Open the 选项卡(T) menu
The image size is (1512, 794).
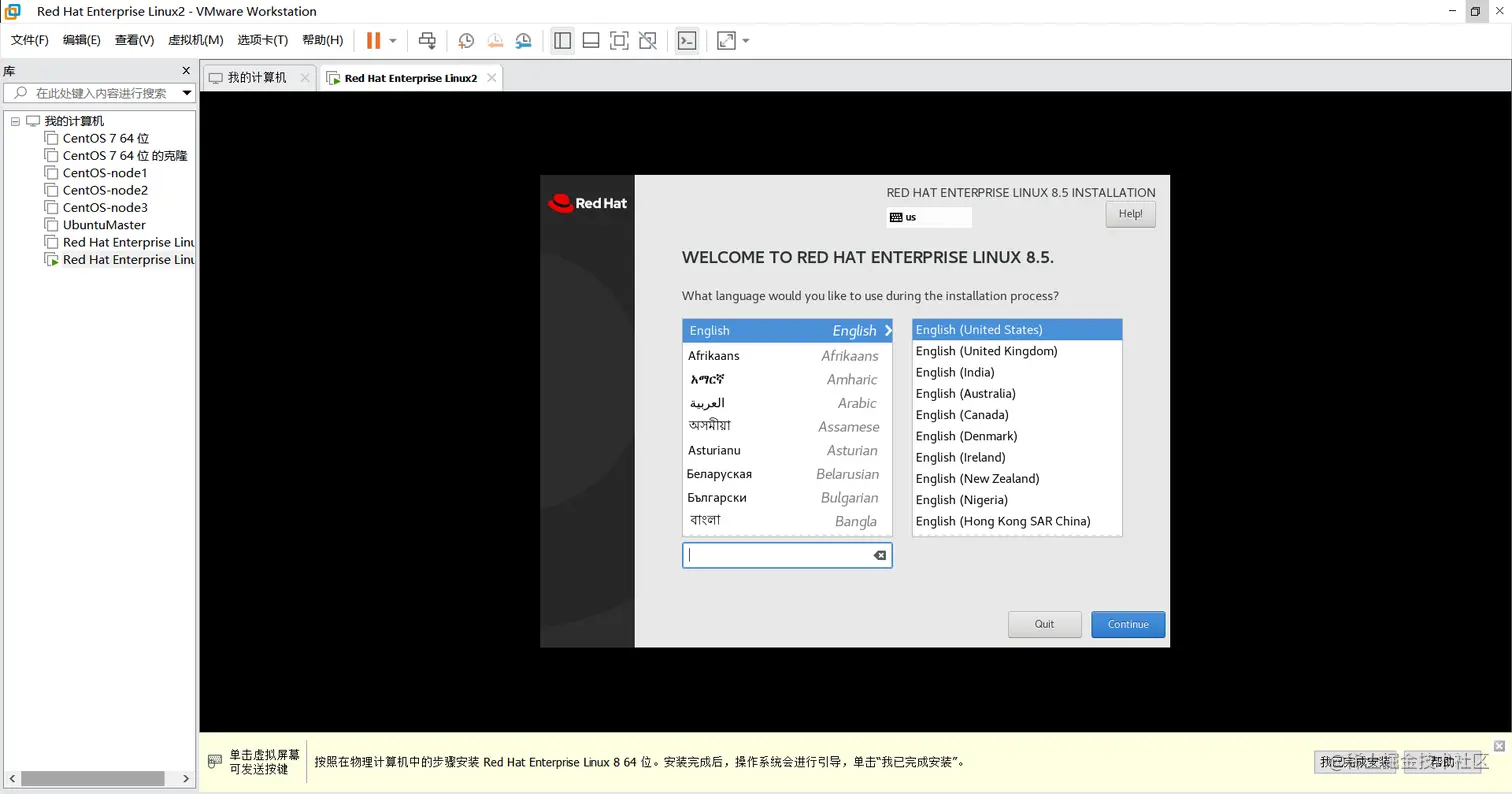tap(263, 40)
